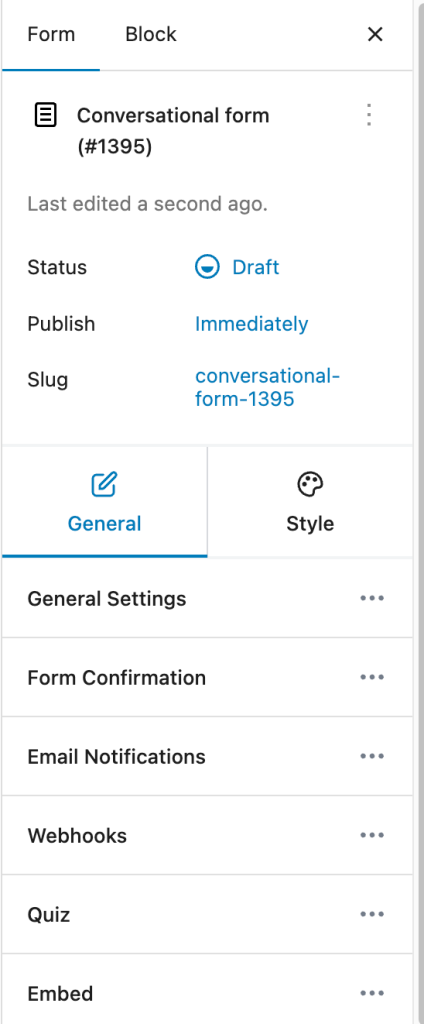Screen dimensions: 424x1024
Task: Change status by clicking Draft
Action: pos(255,267)
